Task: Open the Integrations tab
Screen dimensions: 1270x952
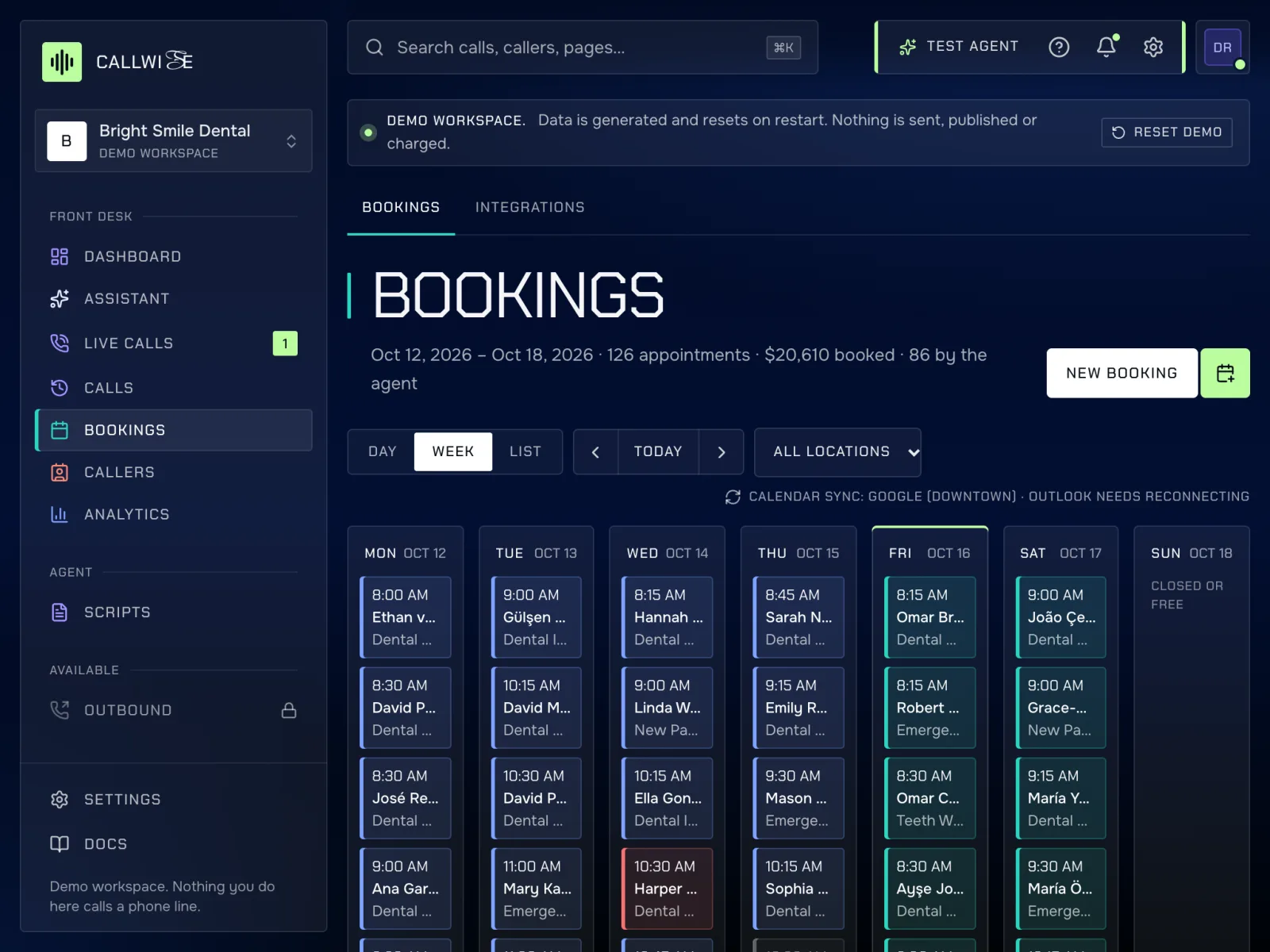Action: point(530,208)
